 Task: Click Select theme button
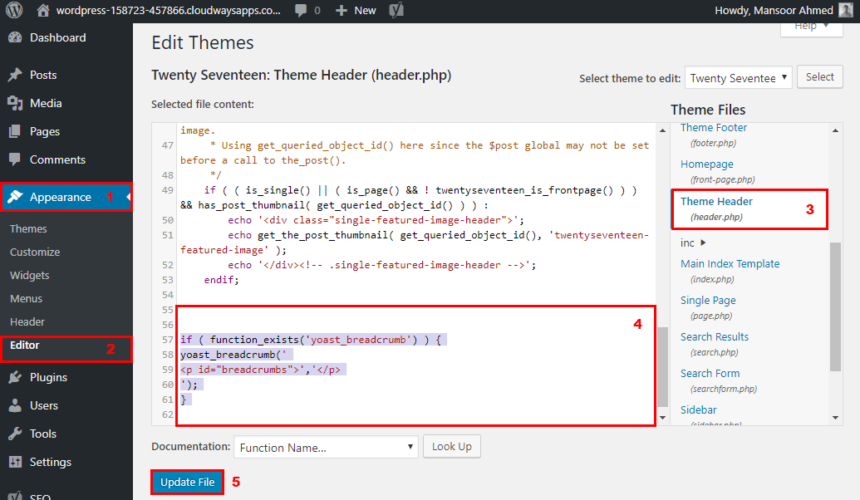(x=819, y=77)
